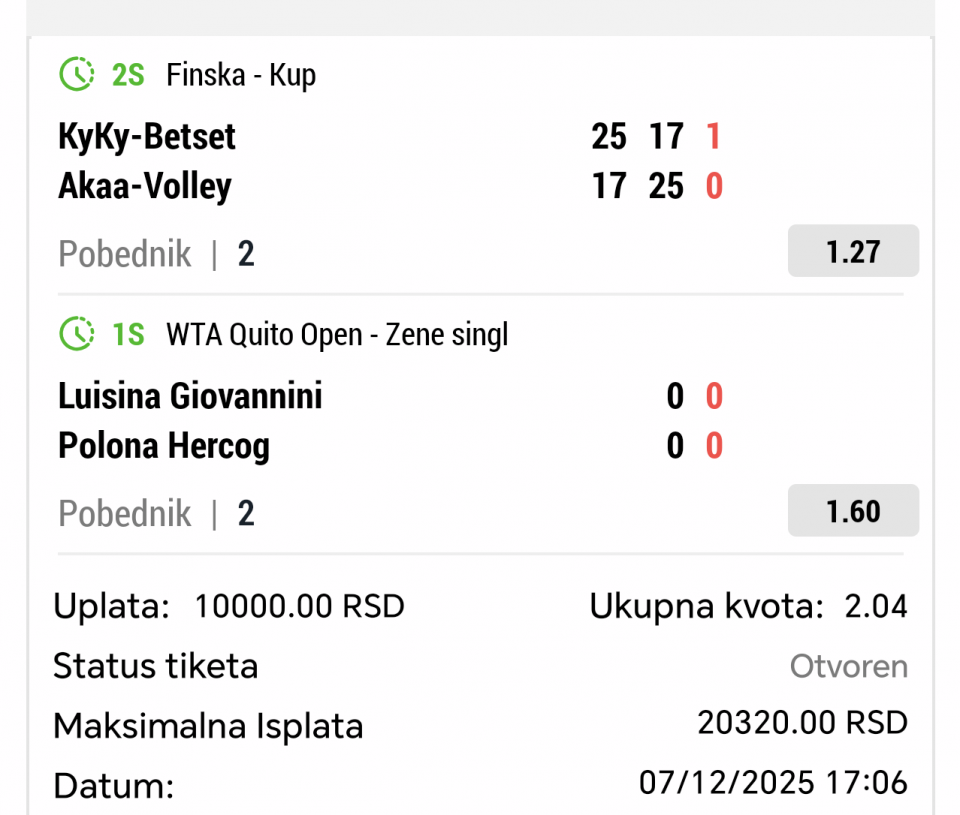The image size is (960, 815).
Task: Tap the Maksimalna Isplata 20320.00 RSD value
Action: pyautogui.click(x=802, y=722)
